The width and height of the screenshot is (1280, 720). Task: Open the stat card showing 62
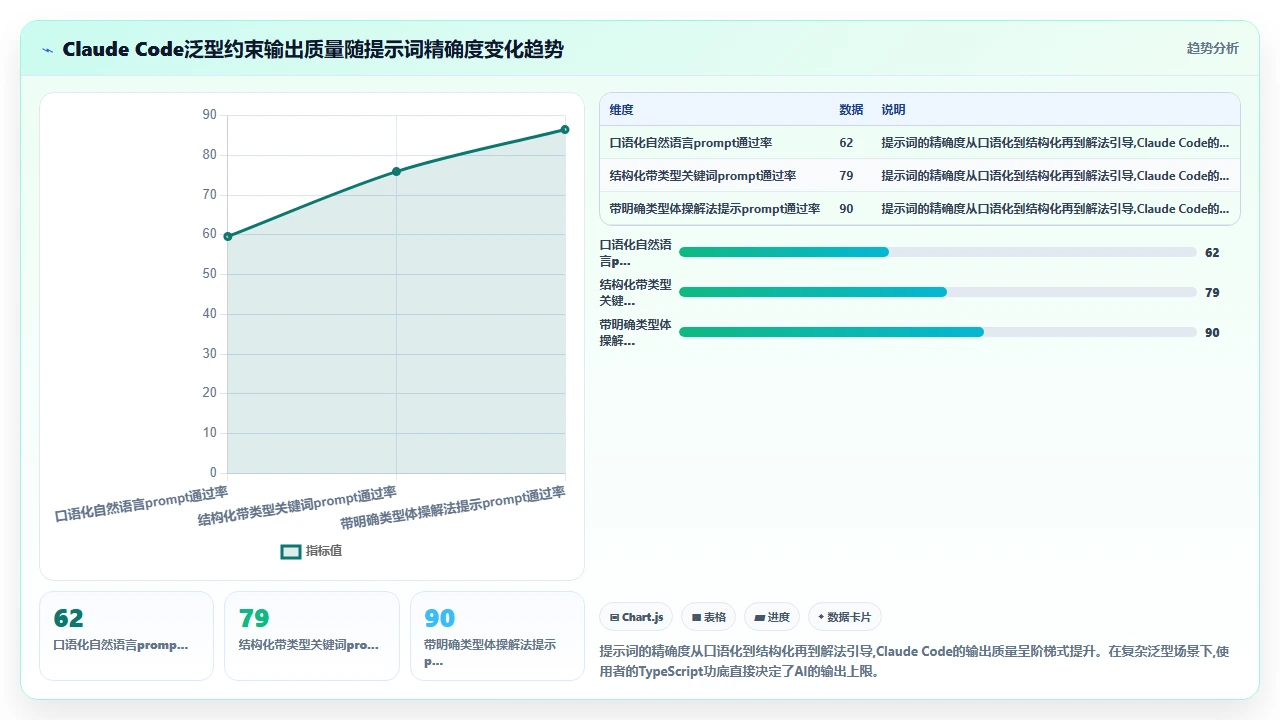[126, 636]
